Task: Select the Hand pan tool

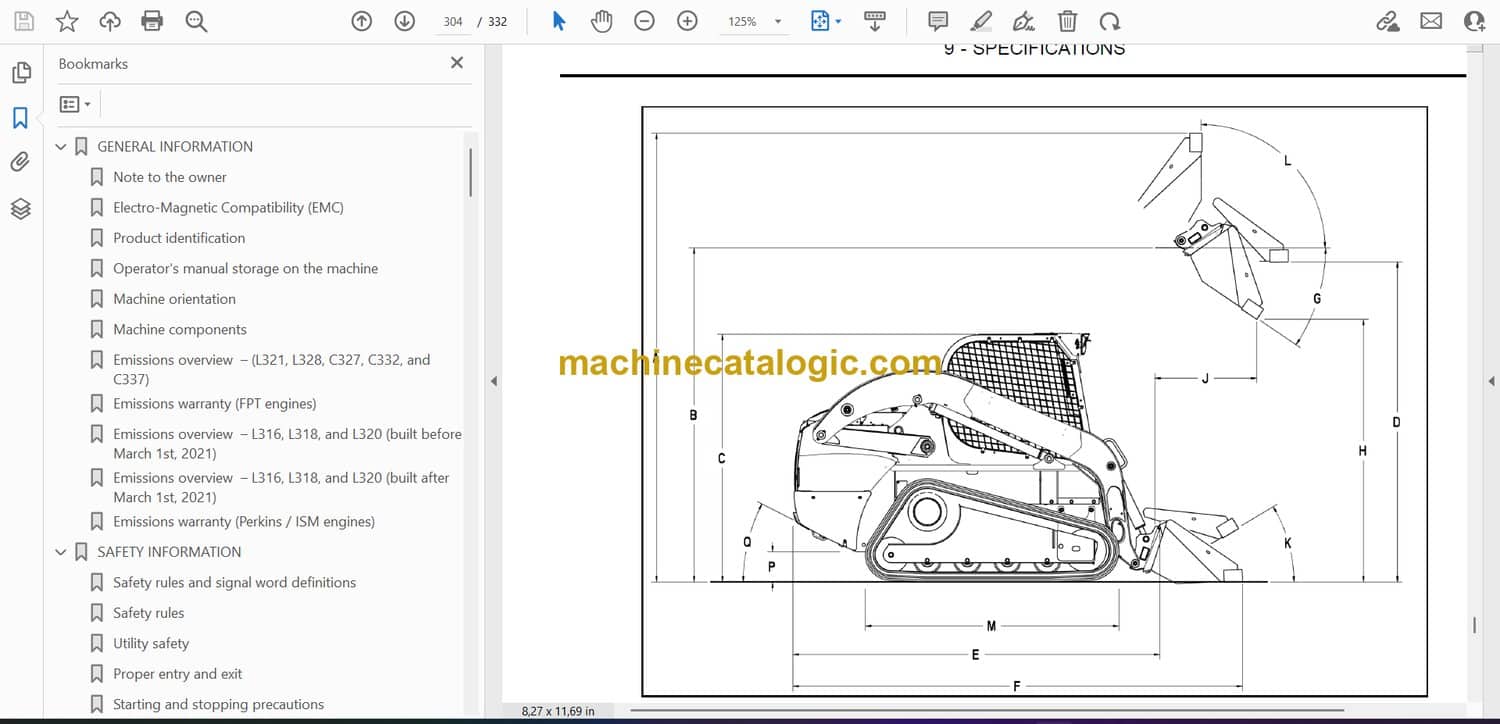Action: (601, 21)
